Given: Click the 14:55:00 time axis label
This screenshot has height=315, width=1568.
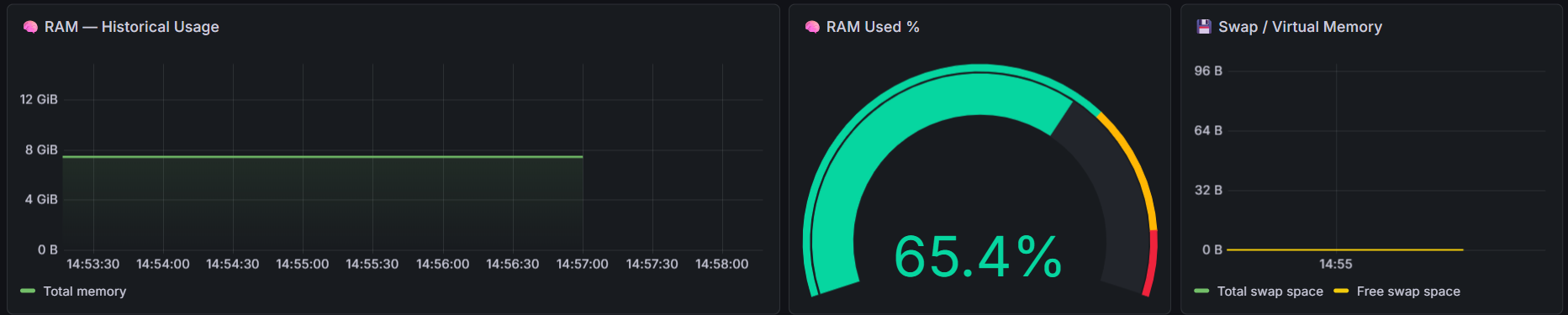Looking at the screenshot, I should (303, 264).
